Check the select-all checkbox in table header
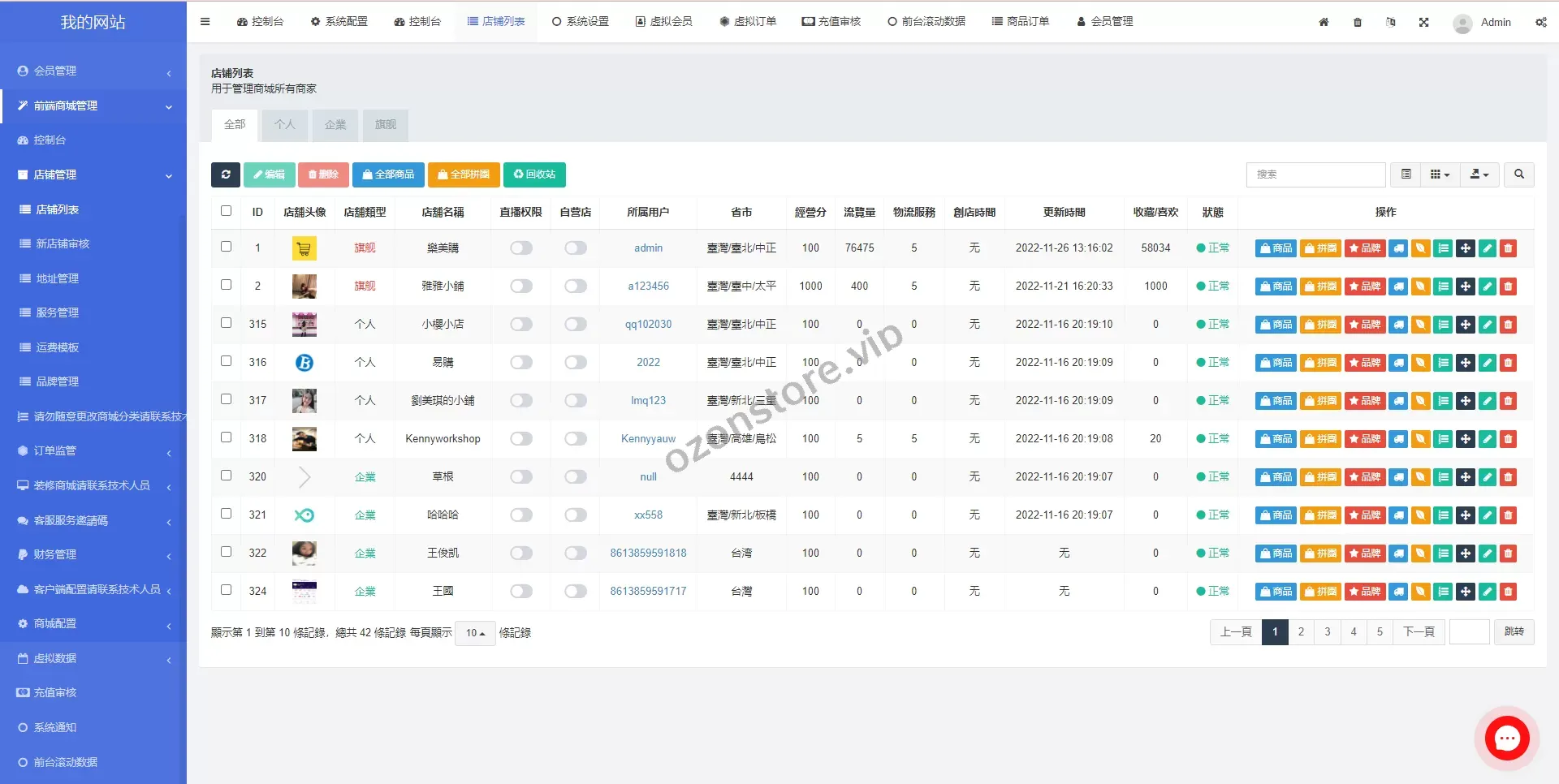The height and width of the screenshot is (784, 1559). coord(226,211)
